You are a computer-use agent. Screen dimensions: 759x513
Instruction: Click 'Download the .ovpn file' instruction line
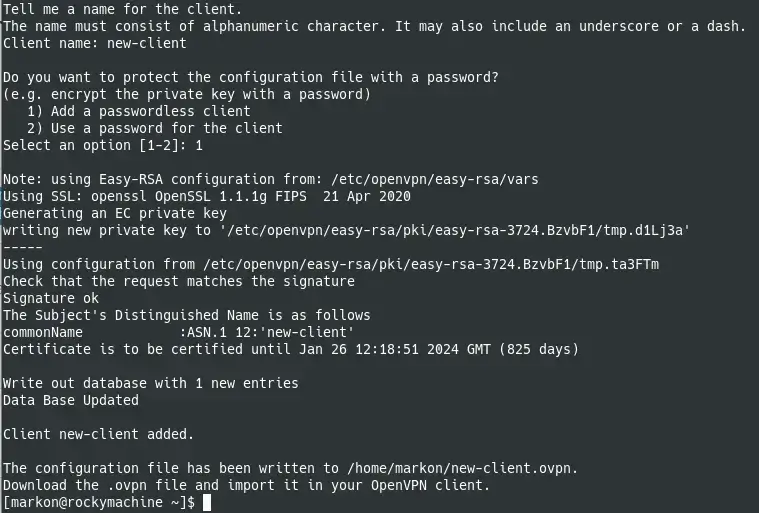tap(246, 485)
